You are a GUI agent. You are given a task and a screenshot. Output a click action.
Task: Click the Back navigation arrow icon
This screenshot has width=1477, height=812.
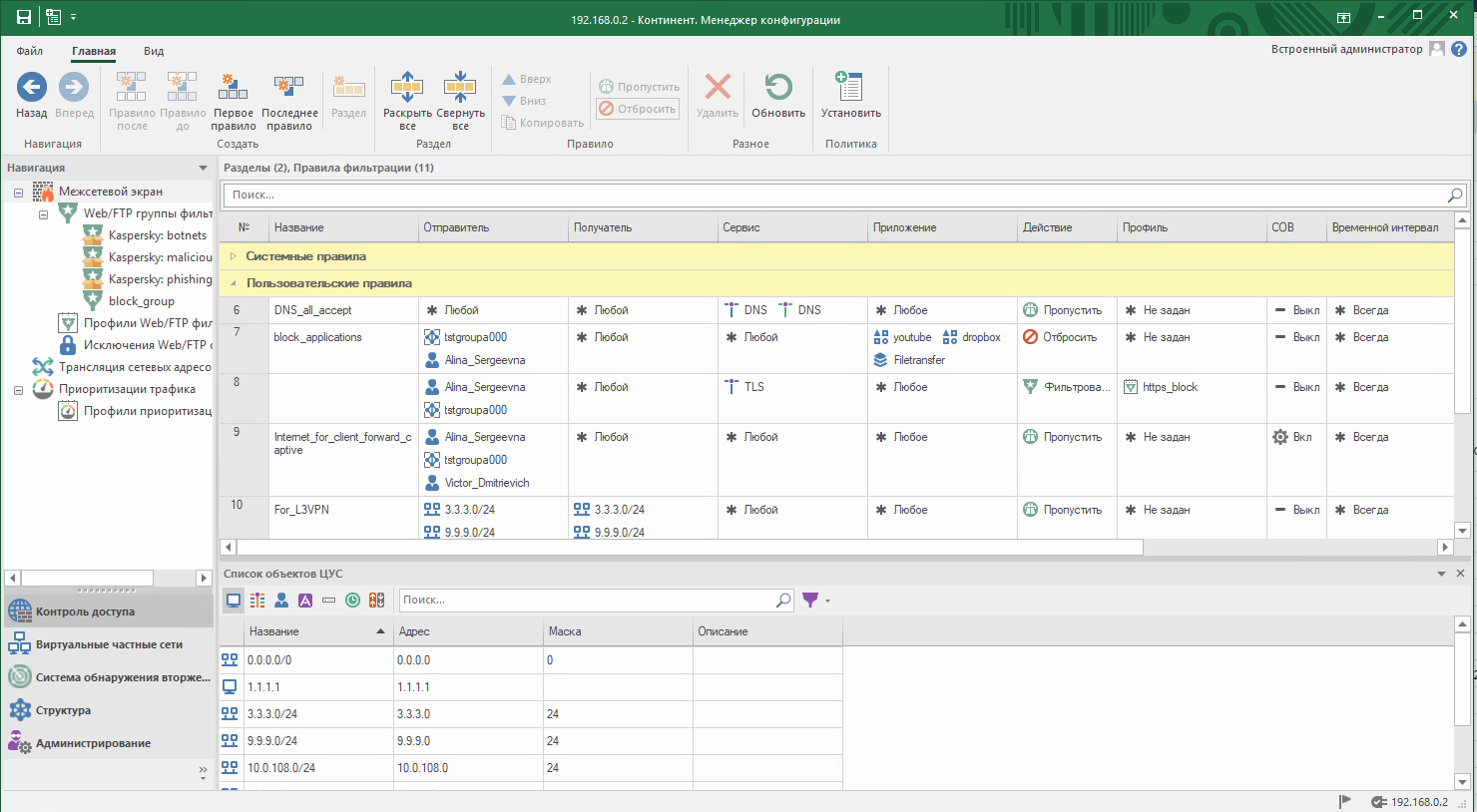31,88
